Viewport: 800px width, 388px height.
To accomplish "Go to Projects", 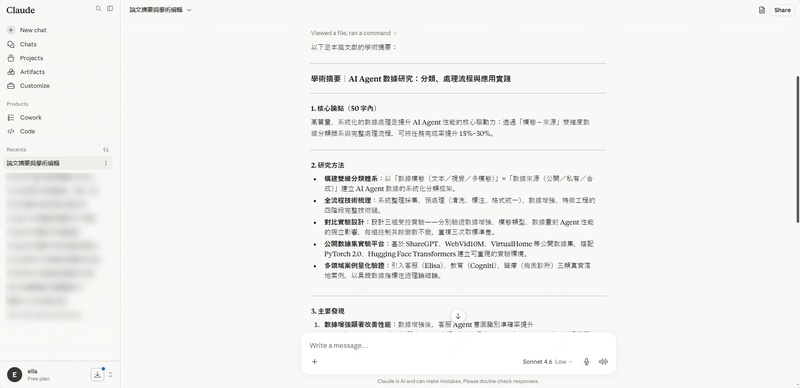I will (x=31, y=58).
